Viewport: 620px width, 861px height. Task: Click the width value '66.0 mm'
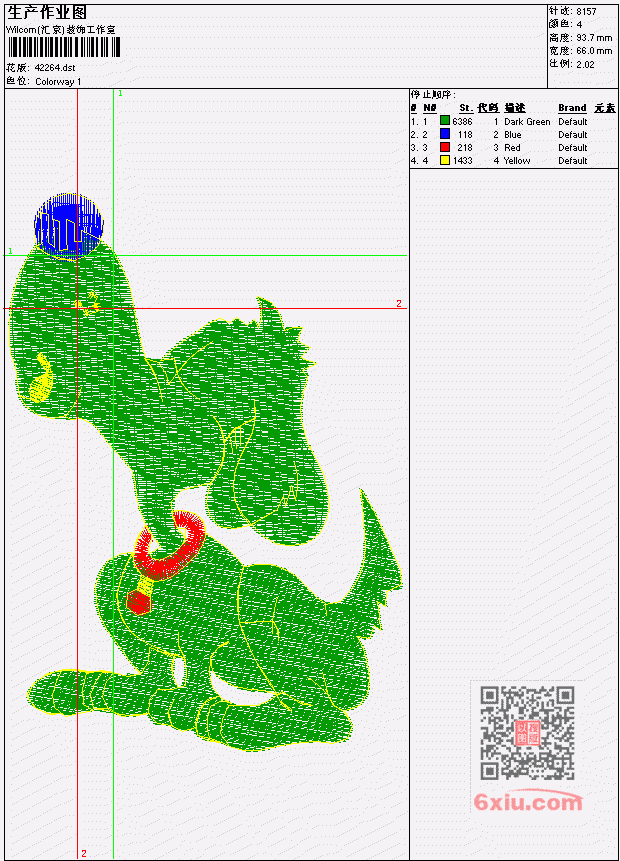click(x=594, y=51)
